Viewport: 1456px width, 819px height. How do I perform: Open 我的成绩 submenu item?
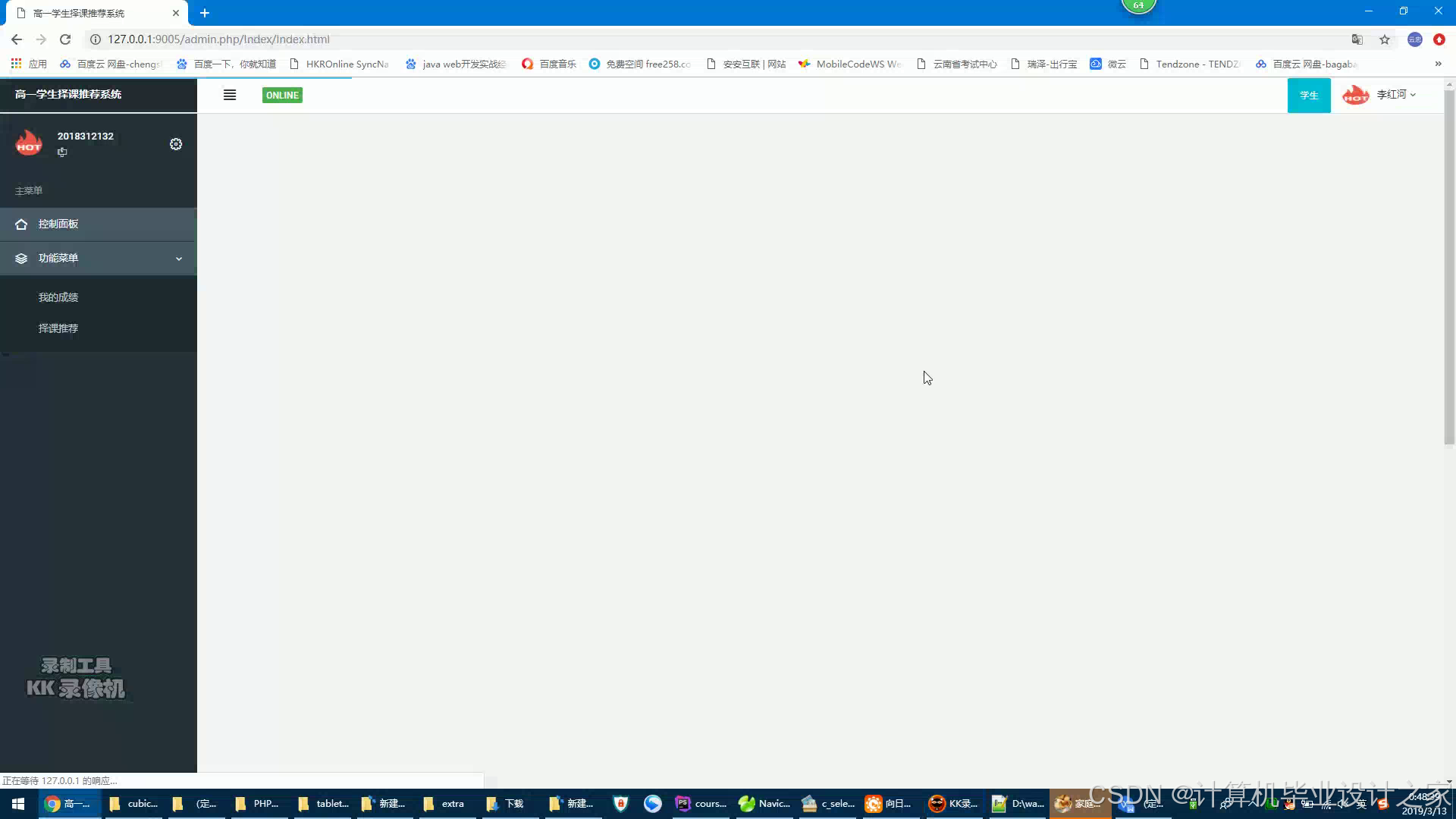click(x=58, y=297)
